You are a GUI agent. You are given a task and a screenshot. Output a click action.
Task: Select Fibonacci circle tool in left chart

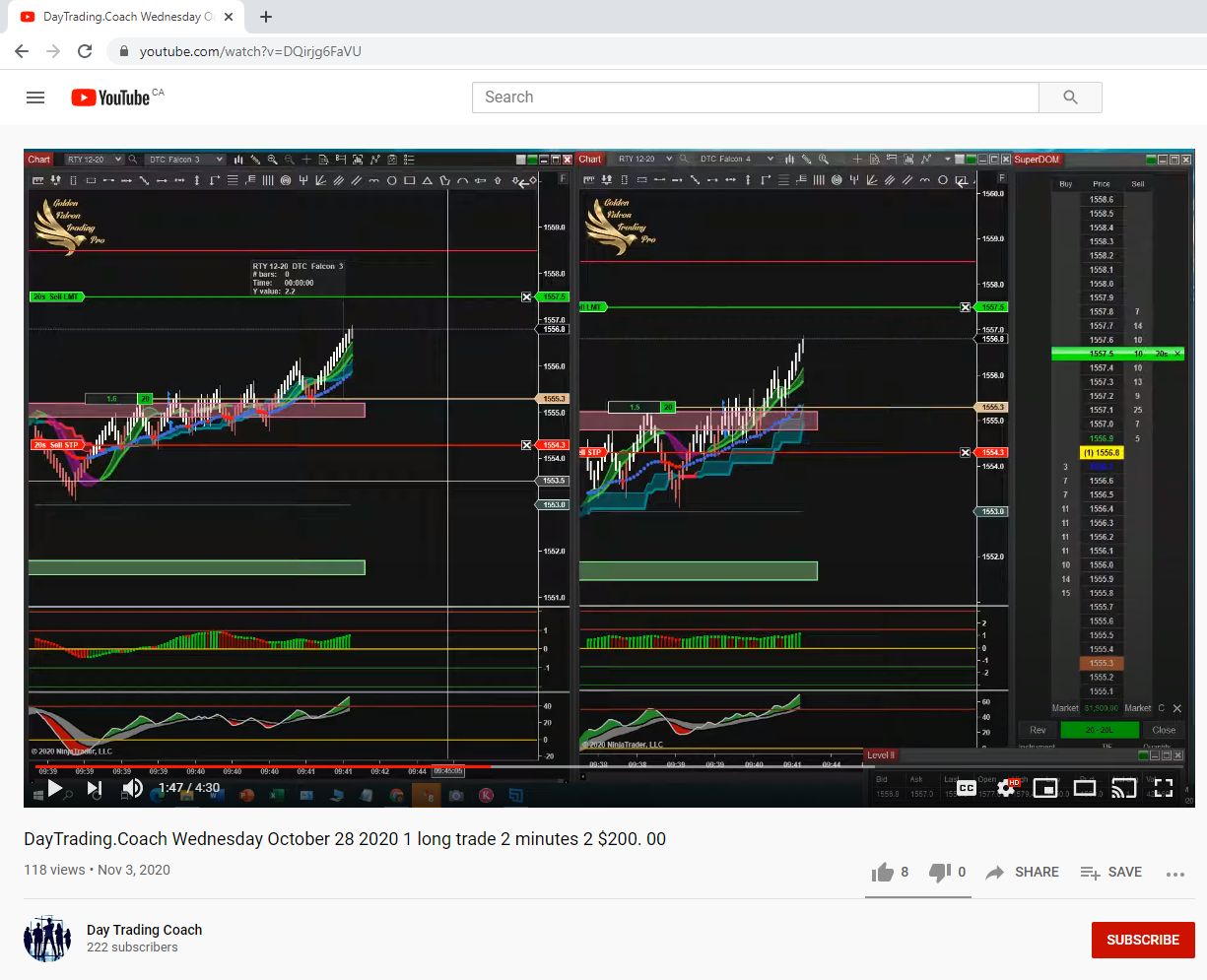tap(286, 180)
